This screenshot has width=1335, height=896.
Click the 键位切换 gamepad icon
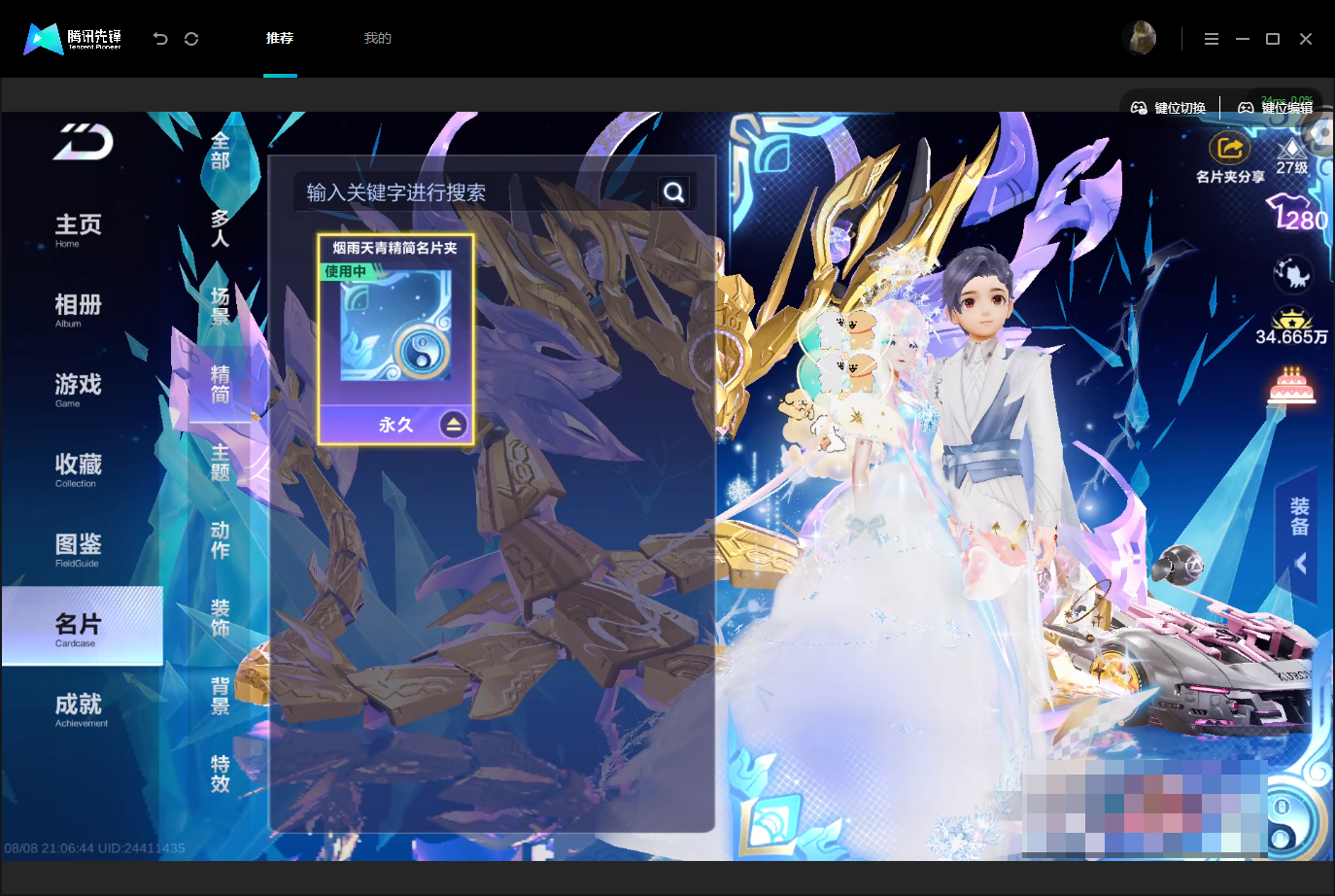click(x=1139, y=108)
